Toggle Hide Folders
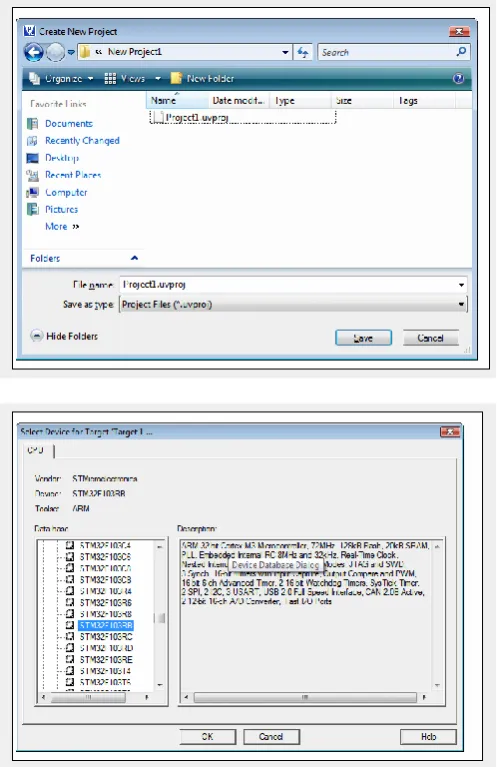The width and height of the screenshot is (497, 767). [64, 336]
